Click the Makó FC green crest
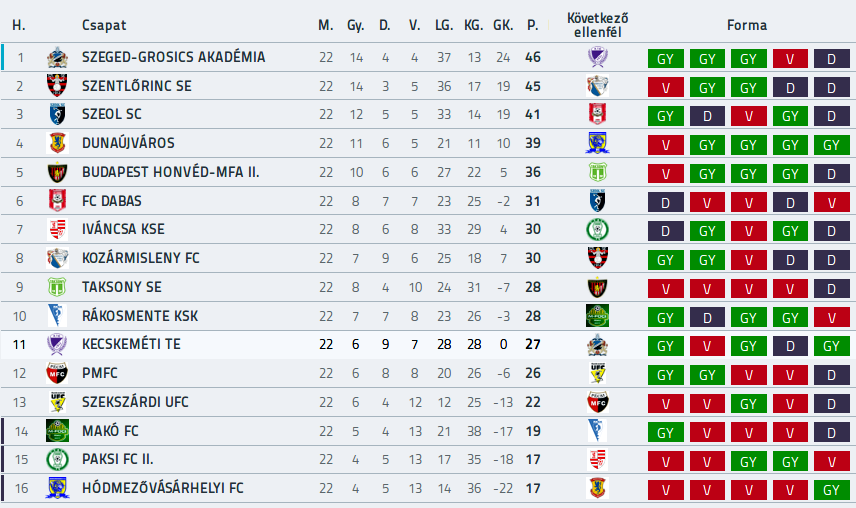This screenshot has height=508, width=856. tap(57, 431)
